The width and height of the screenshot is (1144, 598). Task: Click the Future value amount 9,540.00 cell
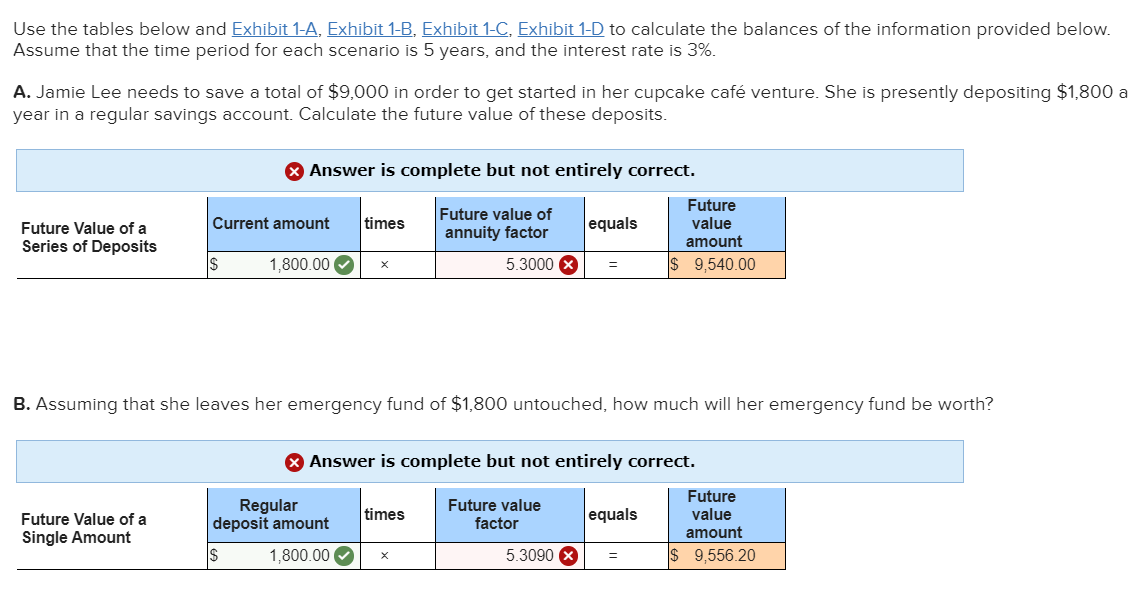click(726, 264)
